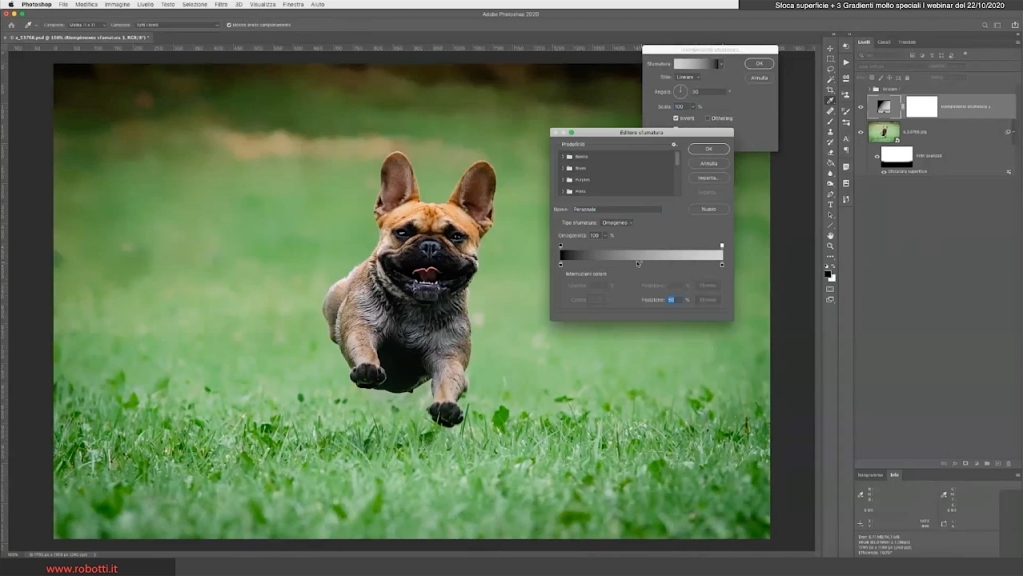The width and height of the screenshot is (1023, 576).
Task: Select the Lasso tool
Action: tap(831, 68)
